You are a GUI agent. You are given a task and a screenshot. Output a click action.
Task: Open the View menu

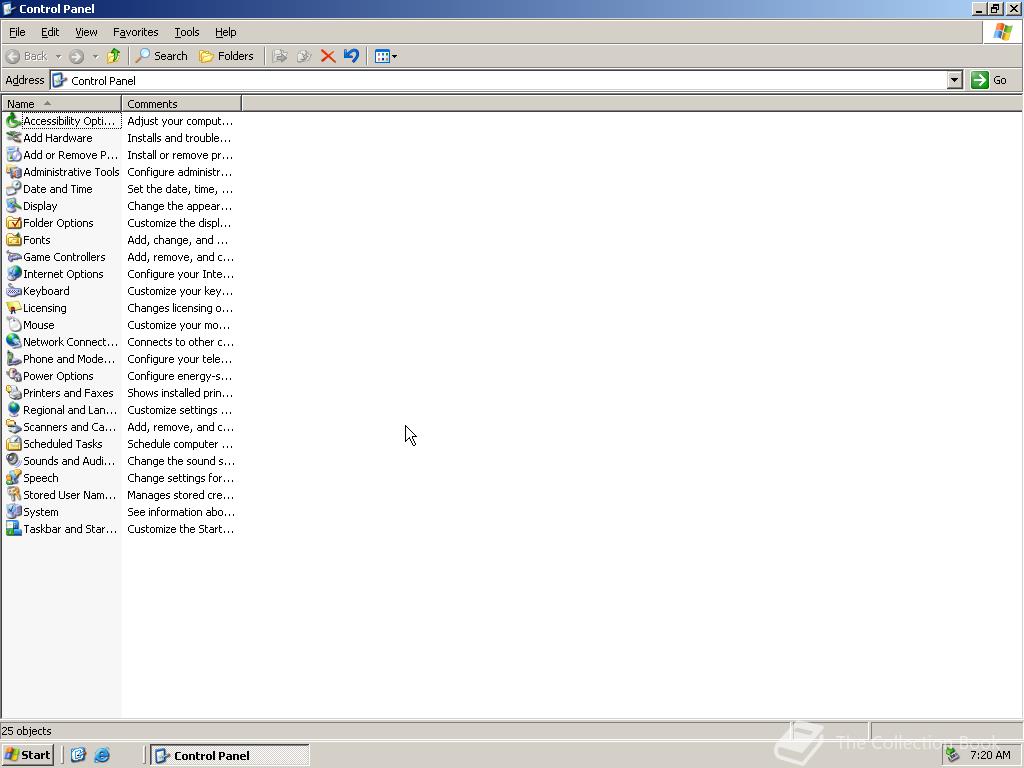click(x=86, y=32)
